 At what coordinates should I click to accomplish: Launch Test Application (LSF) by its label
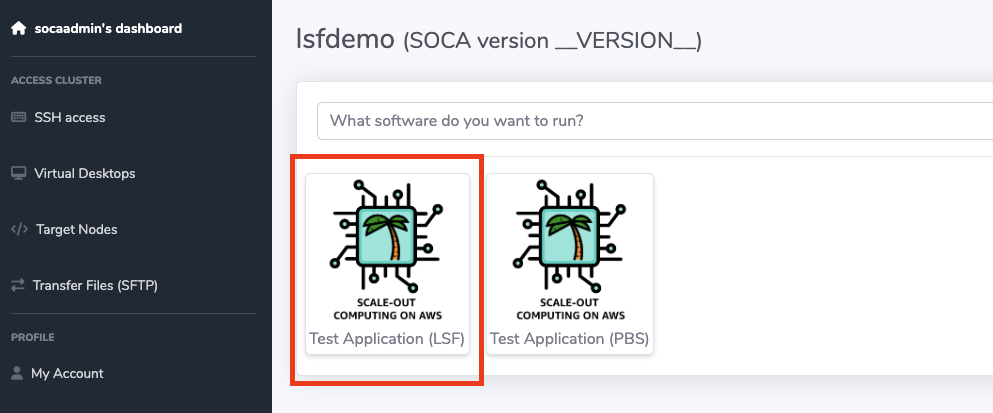(387, 339)
